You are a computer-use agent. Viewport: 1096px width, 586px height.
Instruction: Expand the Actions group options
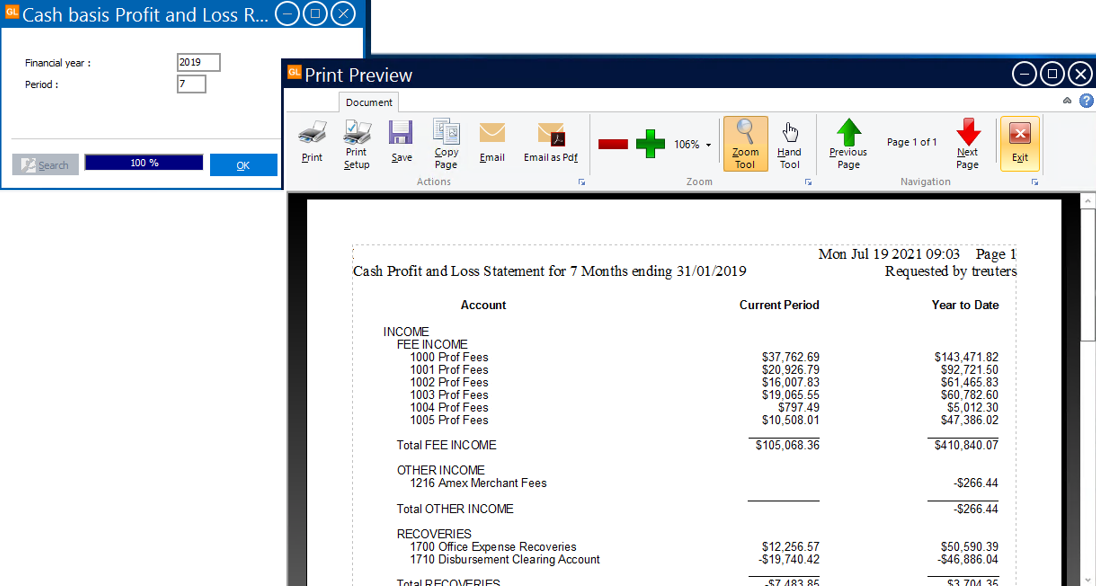(x=581, y=181)
